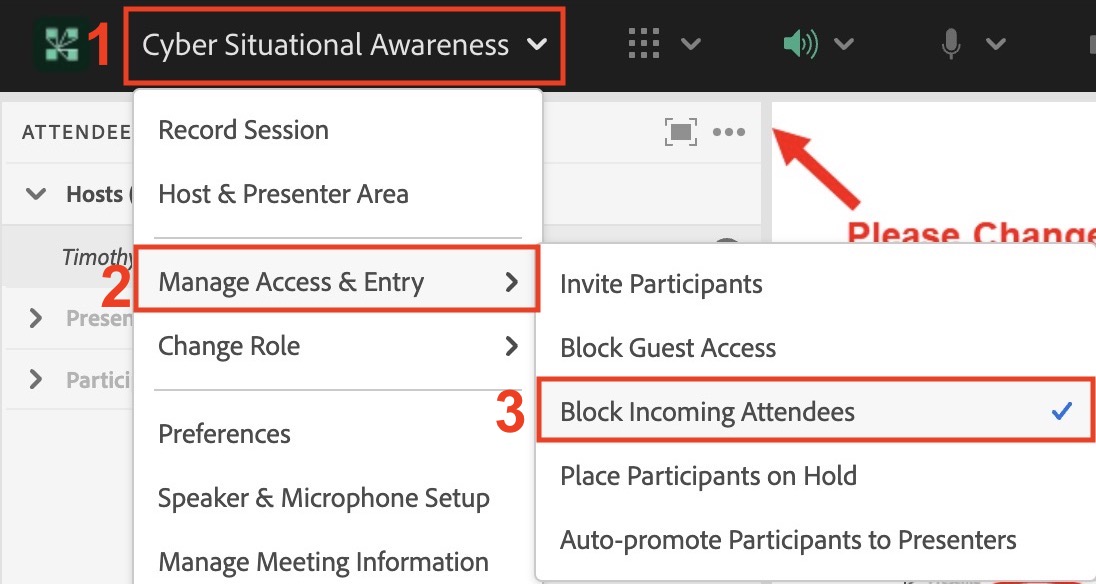The width and height of the screenshot is (1096, 584).
Task: Expand the Presenters group
Action: pyautogui.click(x=37, y=319)
